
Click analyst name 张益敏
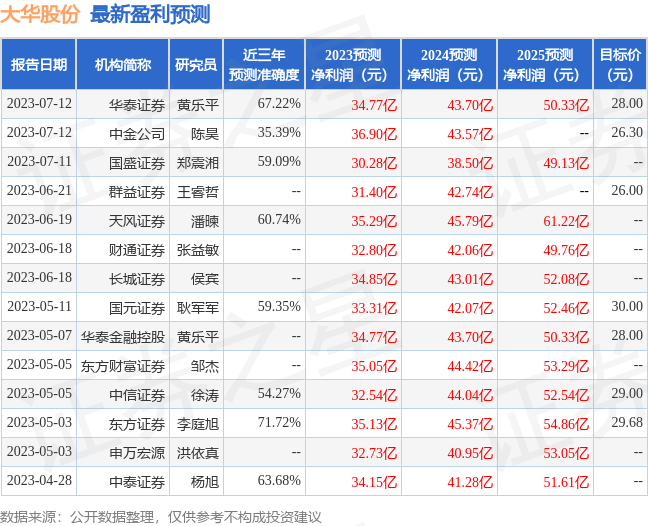tap(198, 250)
